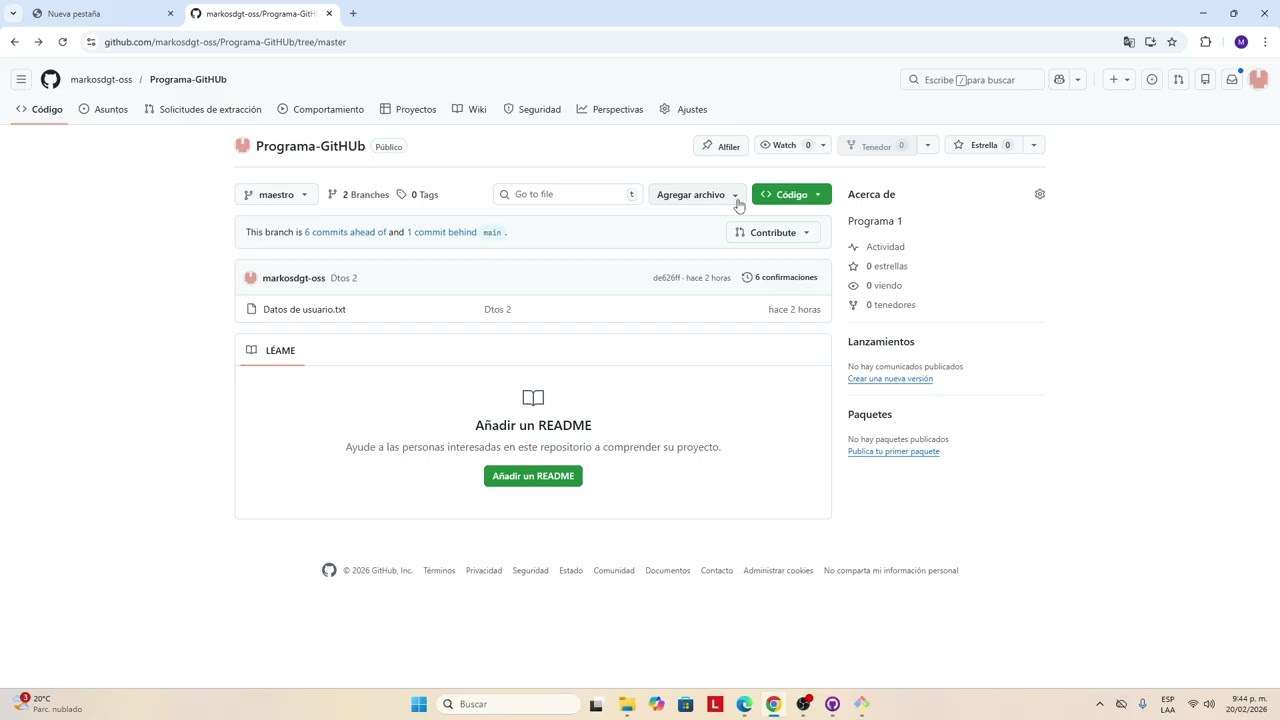Click 'Publica tu primer paquete' link
Screen dimensions: 1280x720
click(x=893, y=451)
